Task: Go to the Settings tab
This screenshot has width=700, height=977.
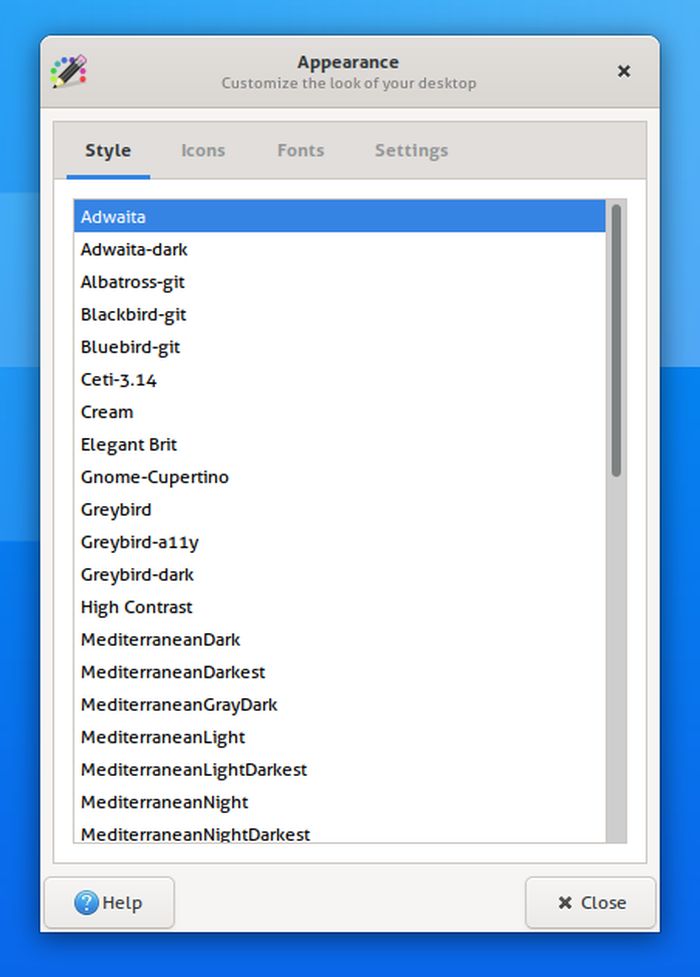Action: pos(411,151)
